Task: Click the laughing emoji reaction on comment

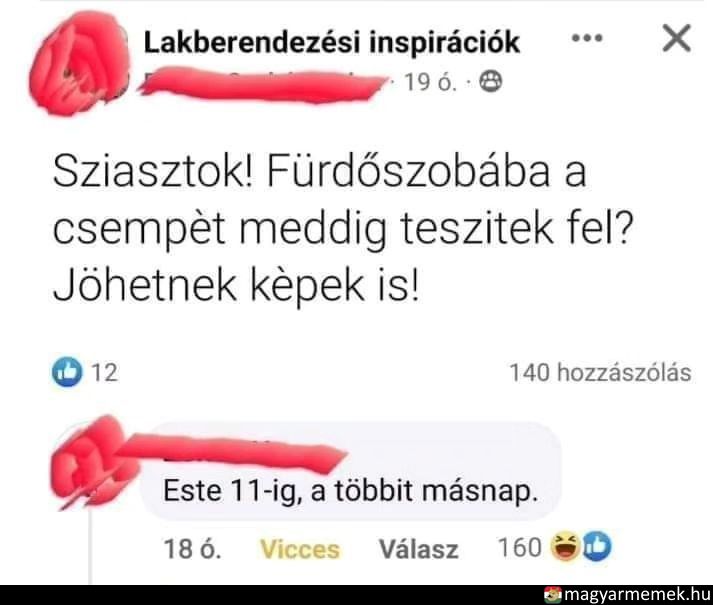Action: tap(565, 547)
